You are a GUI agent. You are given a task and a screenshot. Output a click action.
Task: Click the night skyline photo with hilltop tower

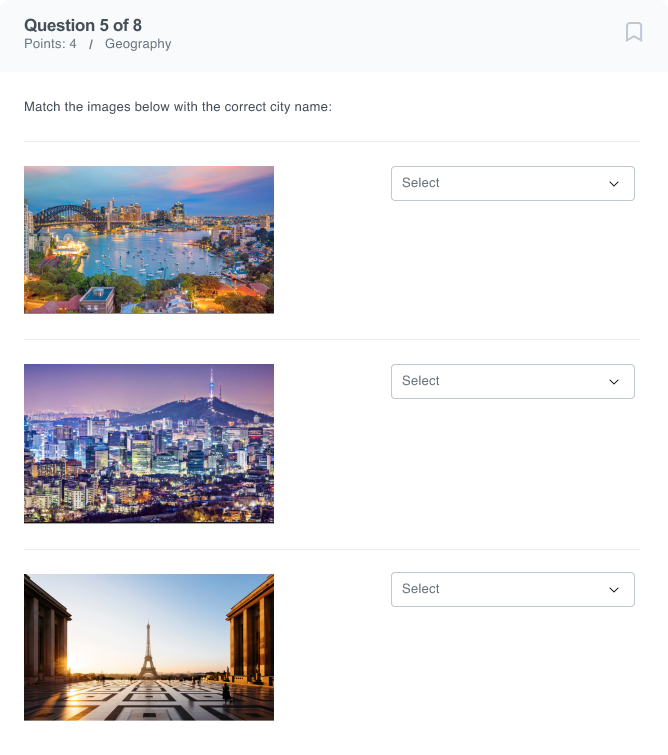point(149,443)
